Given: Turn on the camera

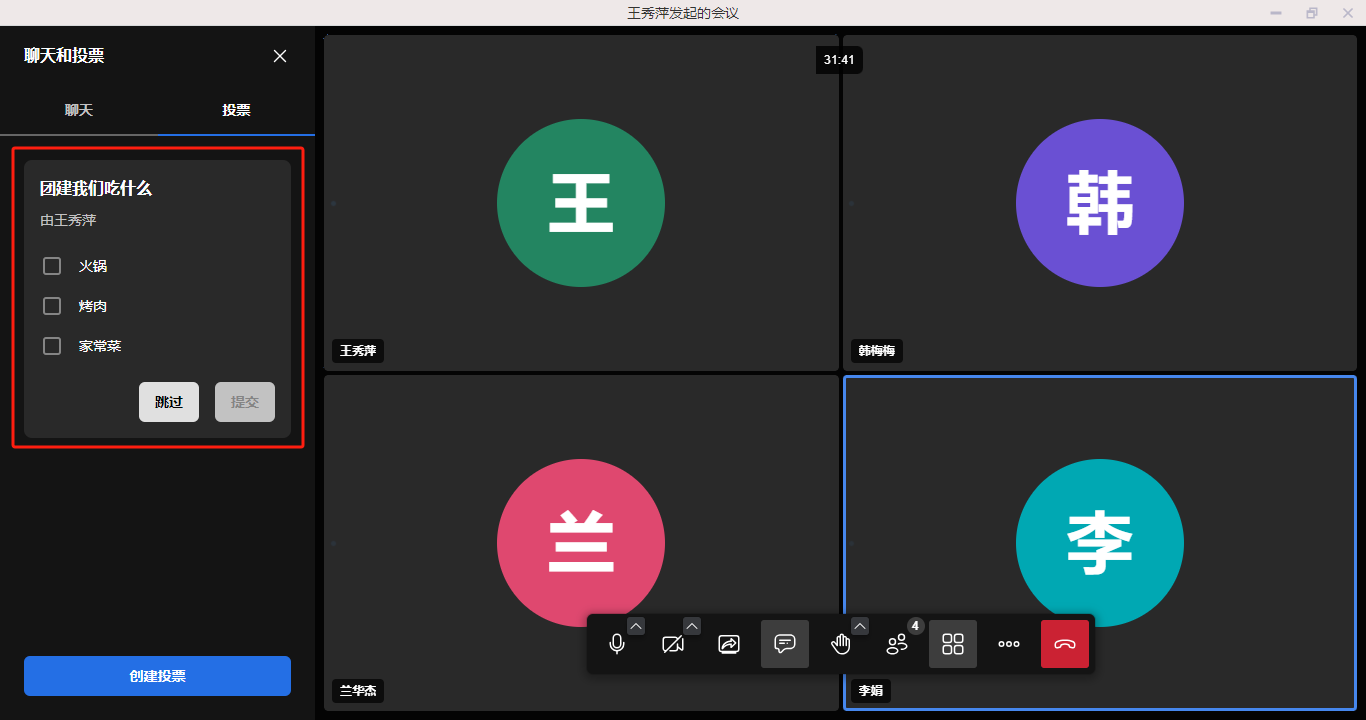Looking at the screenshot, I should tap(673, 644).
